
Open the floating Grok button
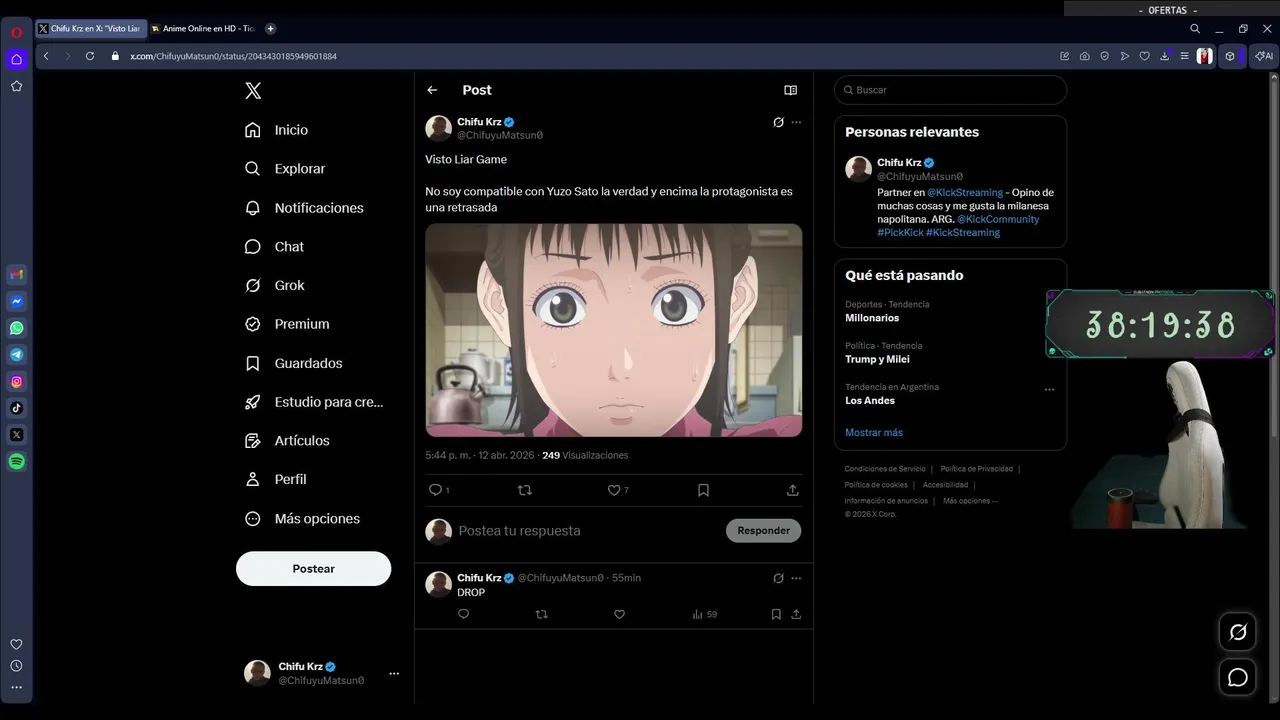1238,632
